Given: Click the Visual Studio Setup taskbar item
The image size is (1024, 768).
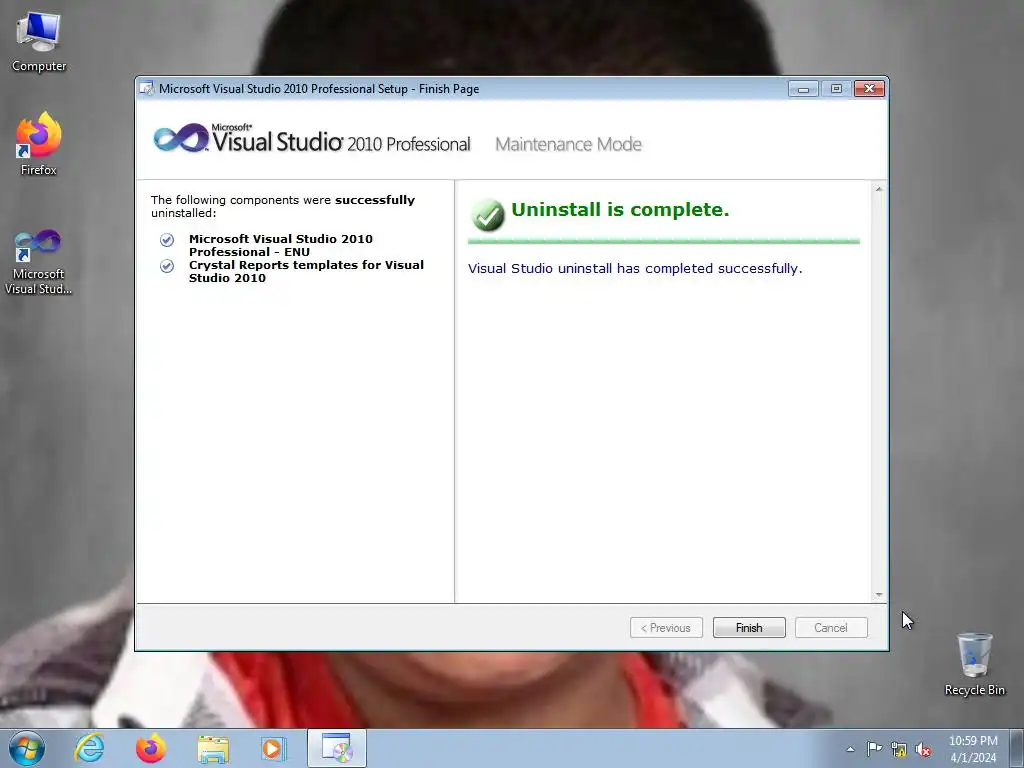Looking at the screenshot, I should pos(337,748).
